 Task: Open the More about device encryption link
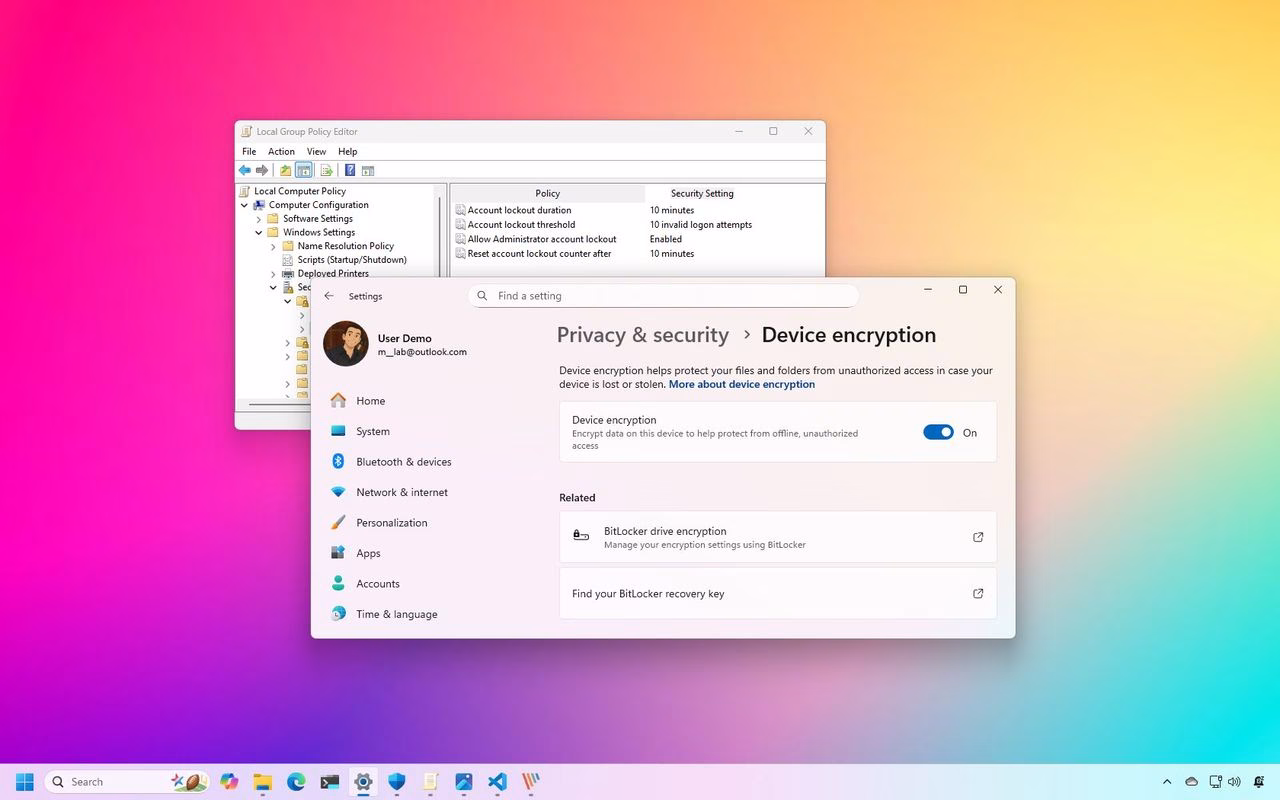pyautogui.click(x=741, y=384)
